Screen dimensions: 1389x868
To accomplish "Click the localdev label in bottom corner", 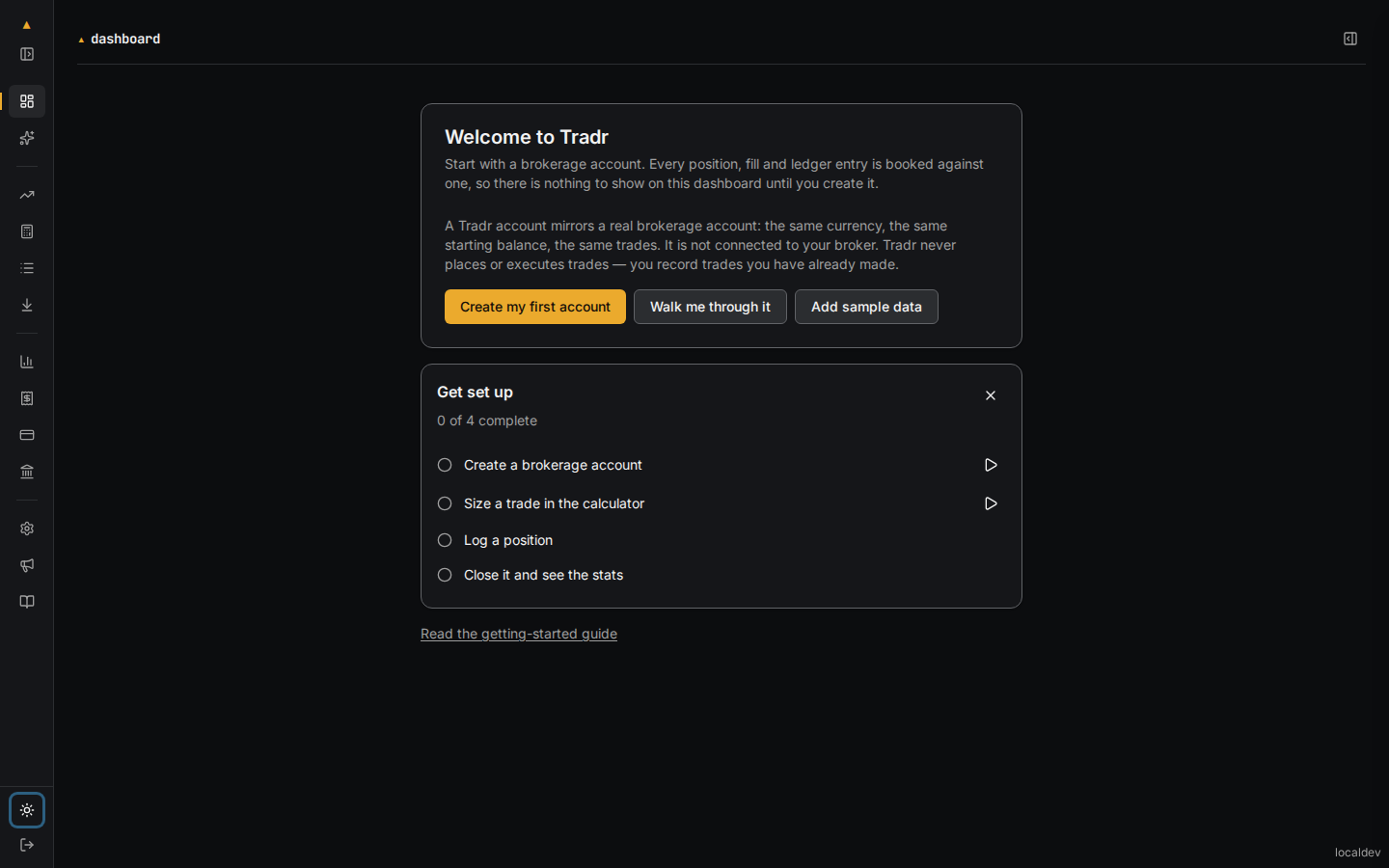I will (x=1357, y=853).
